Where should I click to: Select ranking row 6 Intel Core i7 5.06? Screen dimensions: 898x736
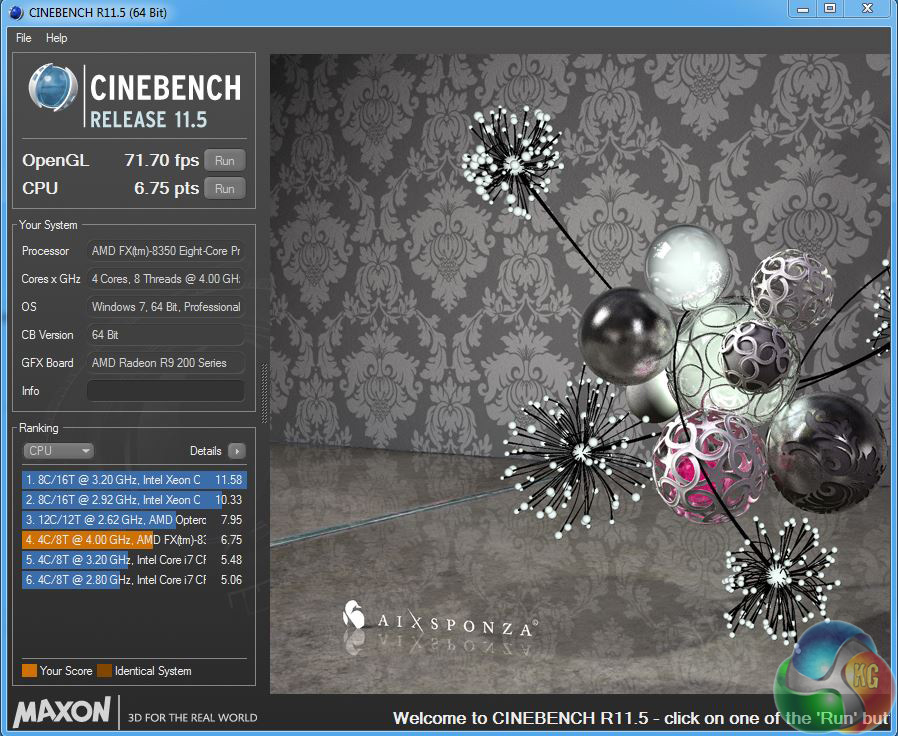(135, 580)
